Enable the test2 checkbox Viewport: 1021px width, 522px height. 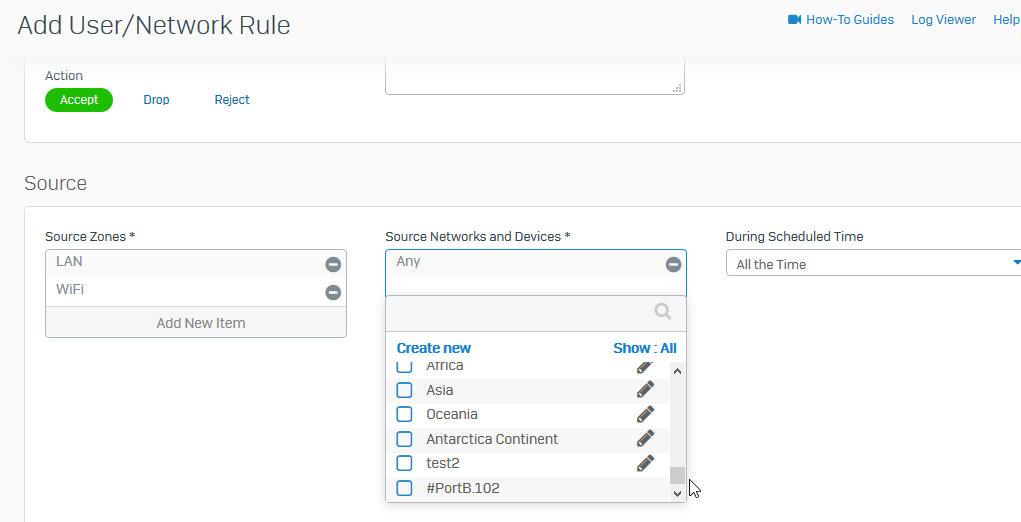(x=404, y=463)
